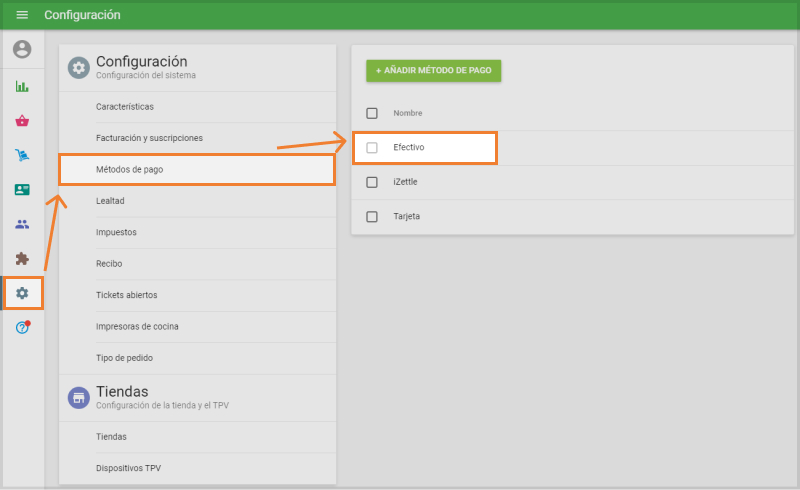
Task: Open the user account profile icon
Action: point(22,49)
